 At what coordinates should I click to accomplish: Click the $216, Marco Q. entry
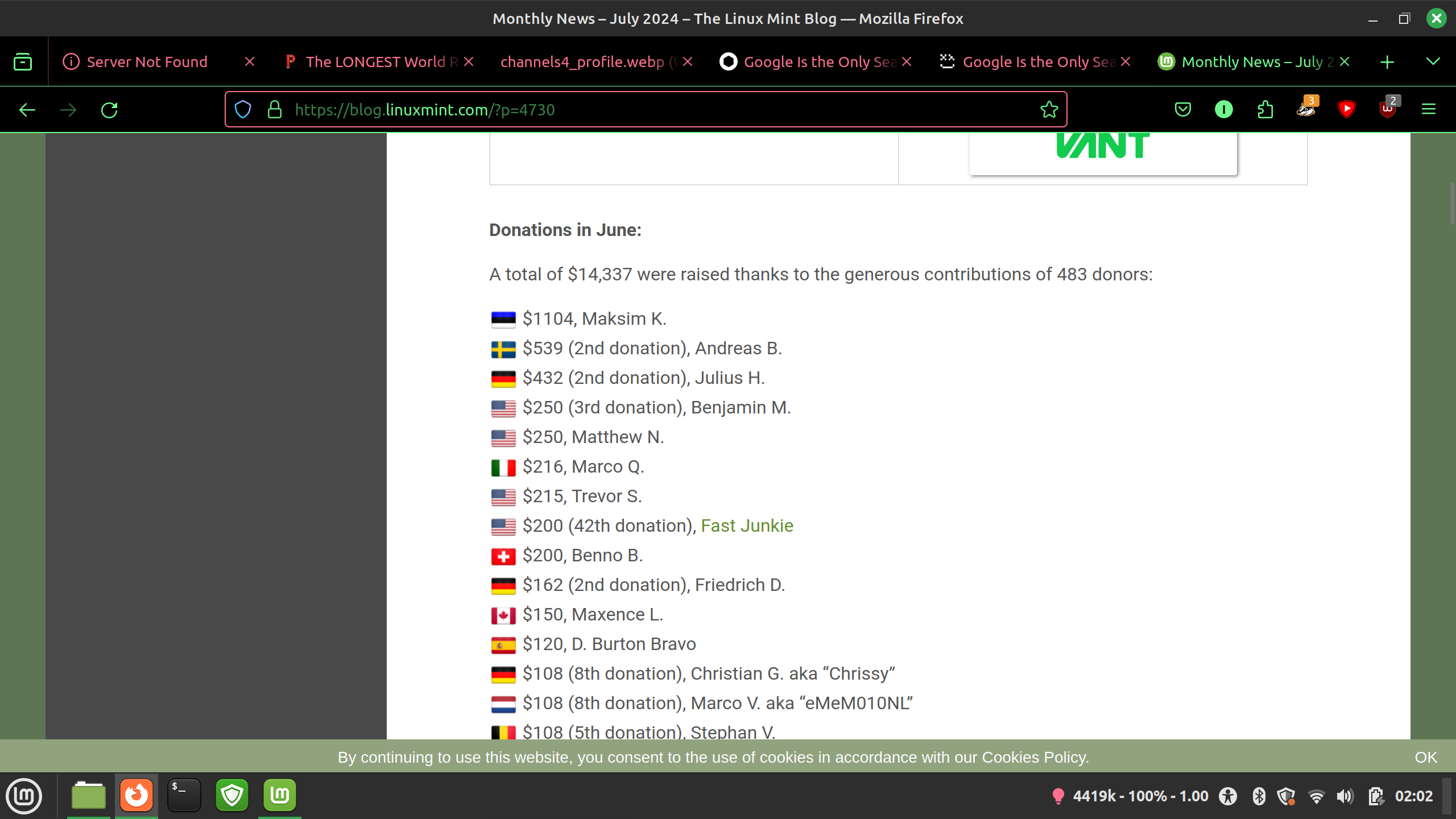(584, 466)
